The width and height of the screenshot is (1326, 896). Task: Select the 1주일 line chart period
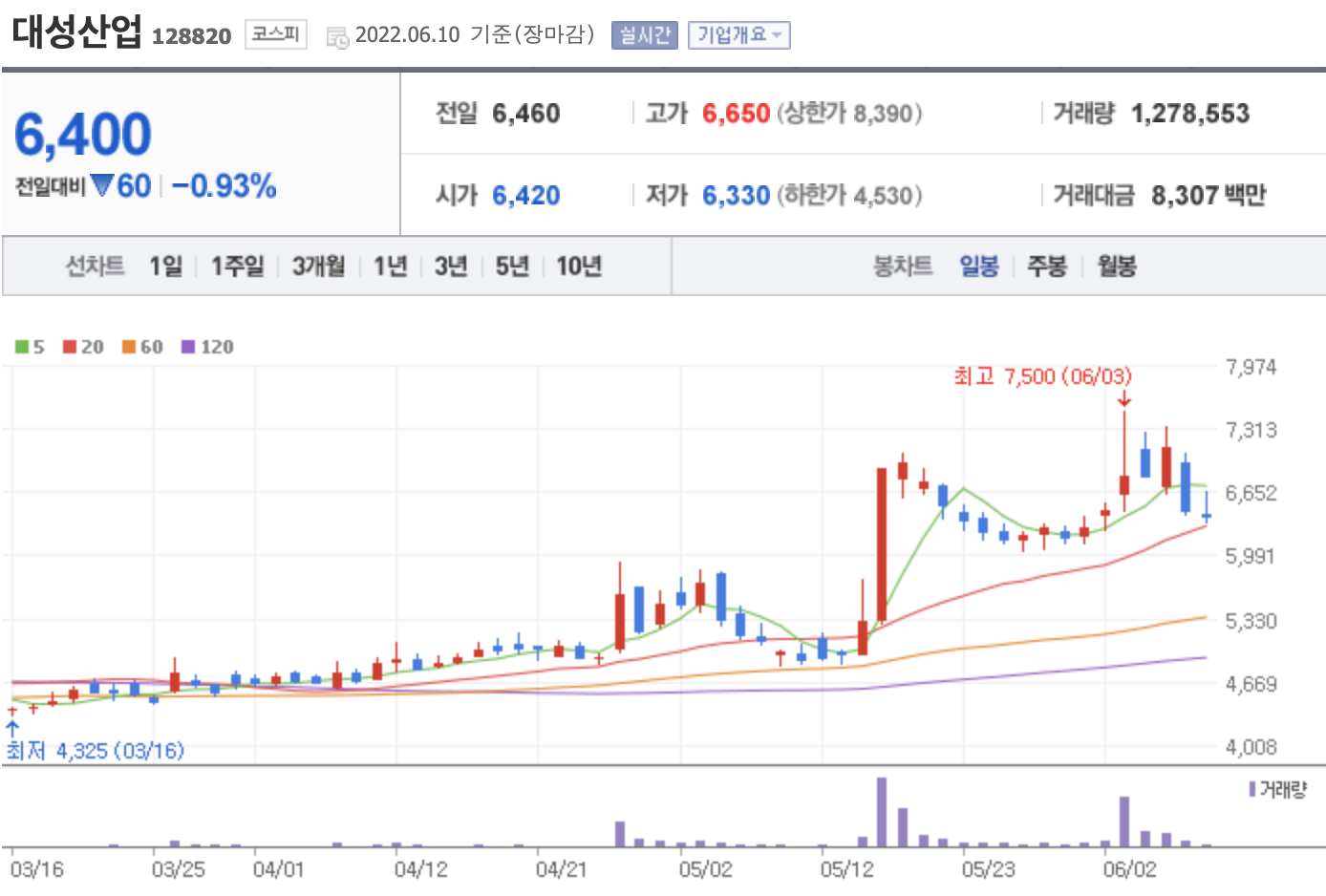(237, 266)
